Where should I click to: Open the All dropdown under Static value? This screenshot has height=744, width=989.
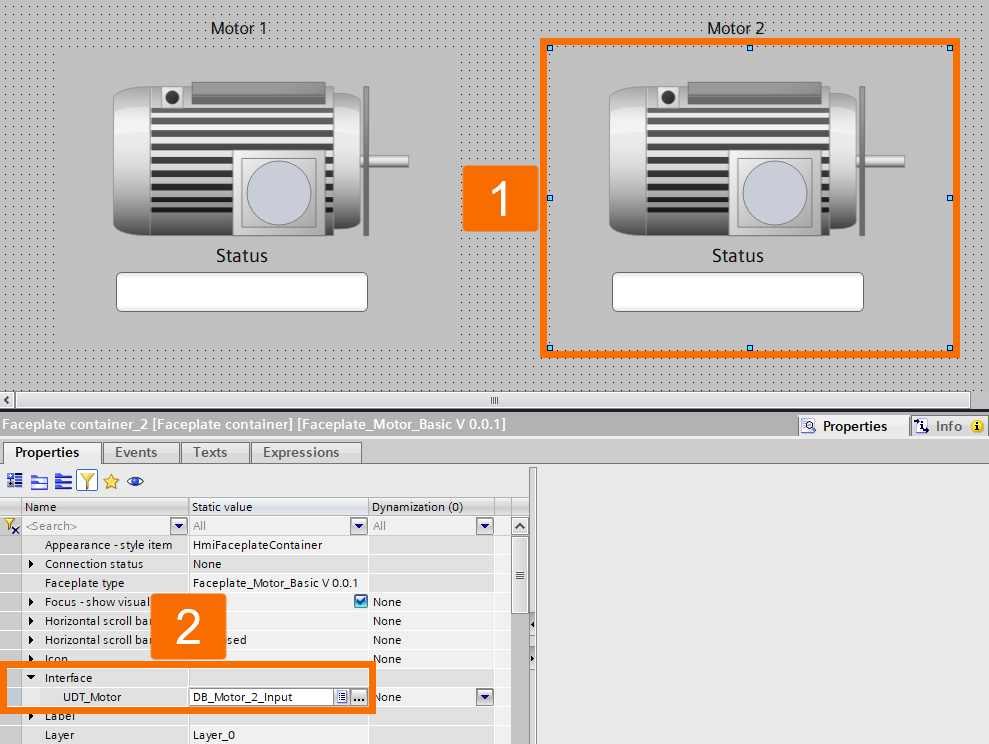tap(358, 525)
